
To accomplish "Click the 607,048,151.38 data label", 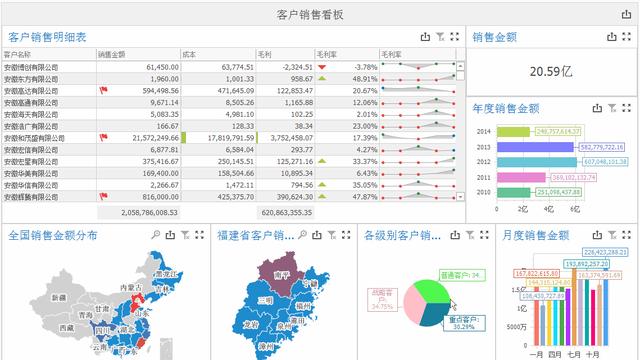I will (605, 162).
